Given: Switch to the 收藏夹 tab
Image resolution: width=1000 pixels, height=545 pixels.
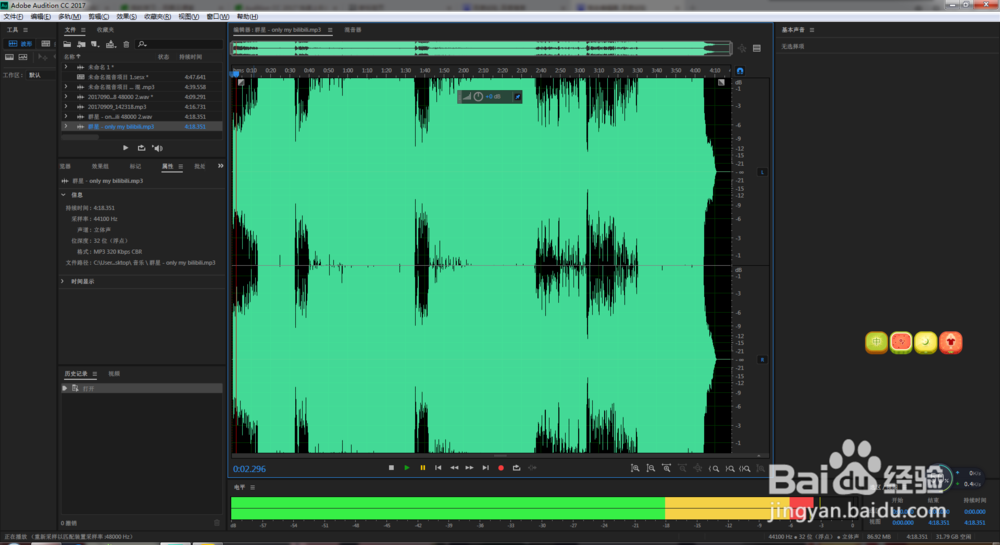Looking at the screenshot, I should 105,30.
